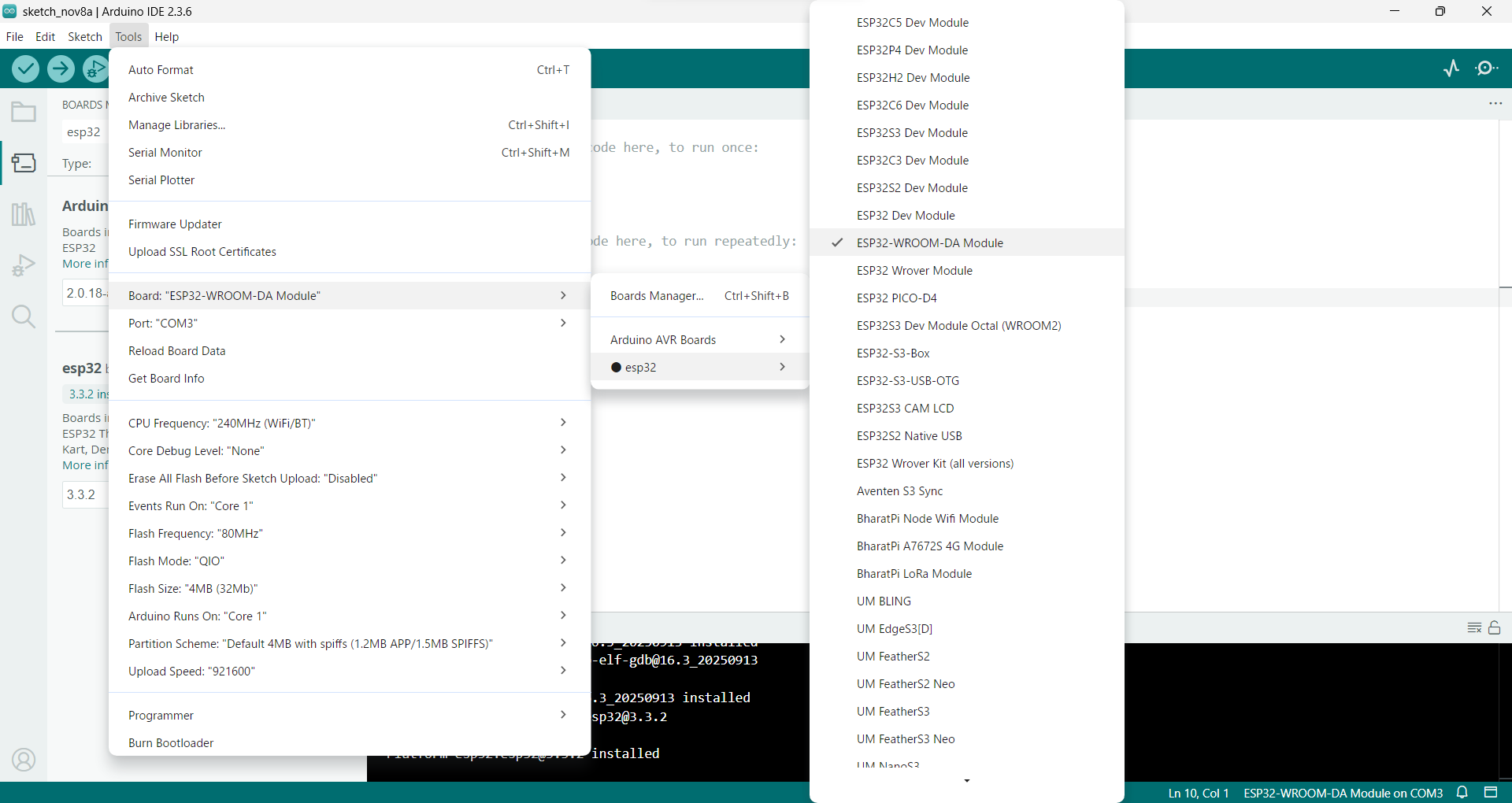This screenshot has width=1512, height=803.
Task: Expand the Port COM3 submenu
Action: 350,323
